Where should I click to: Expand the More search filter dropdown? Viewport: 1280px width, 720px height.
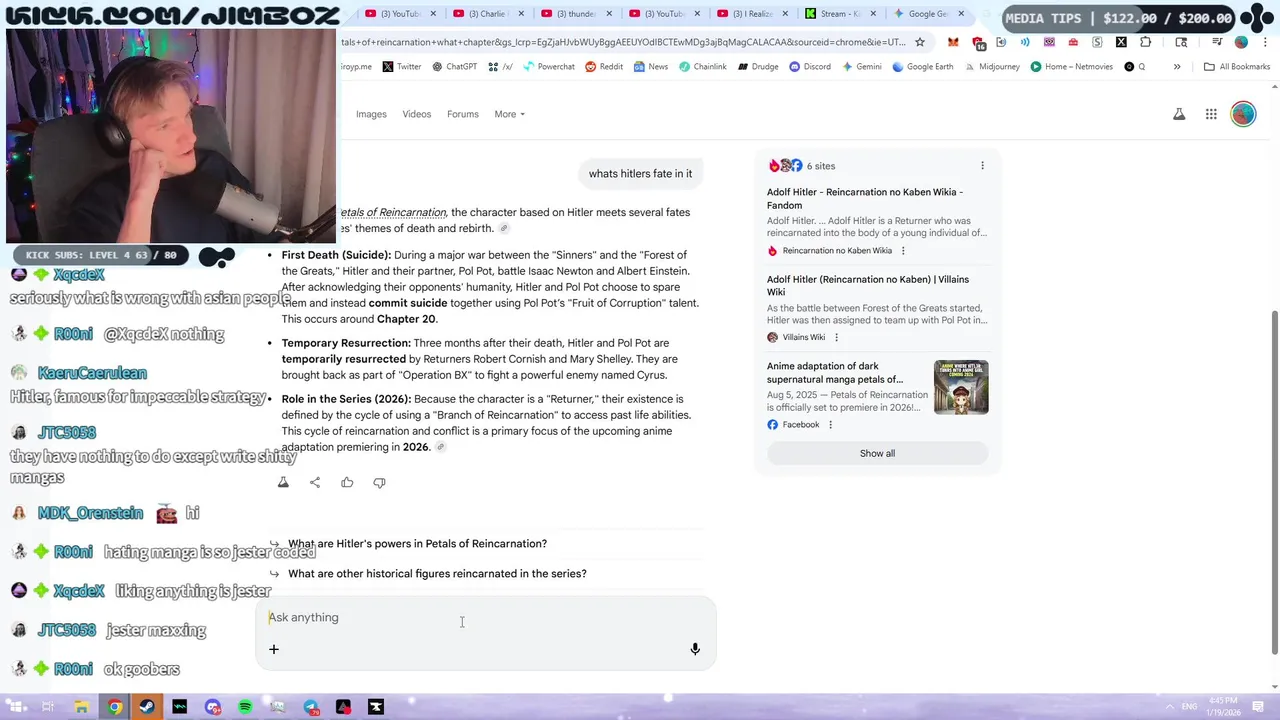tap(509, 114)
